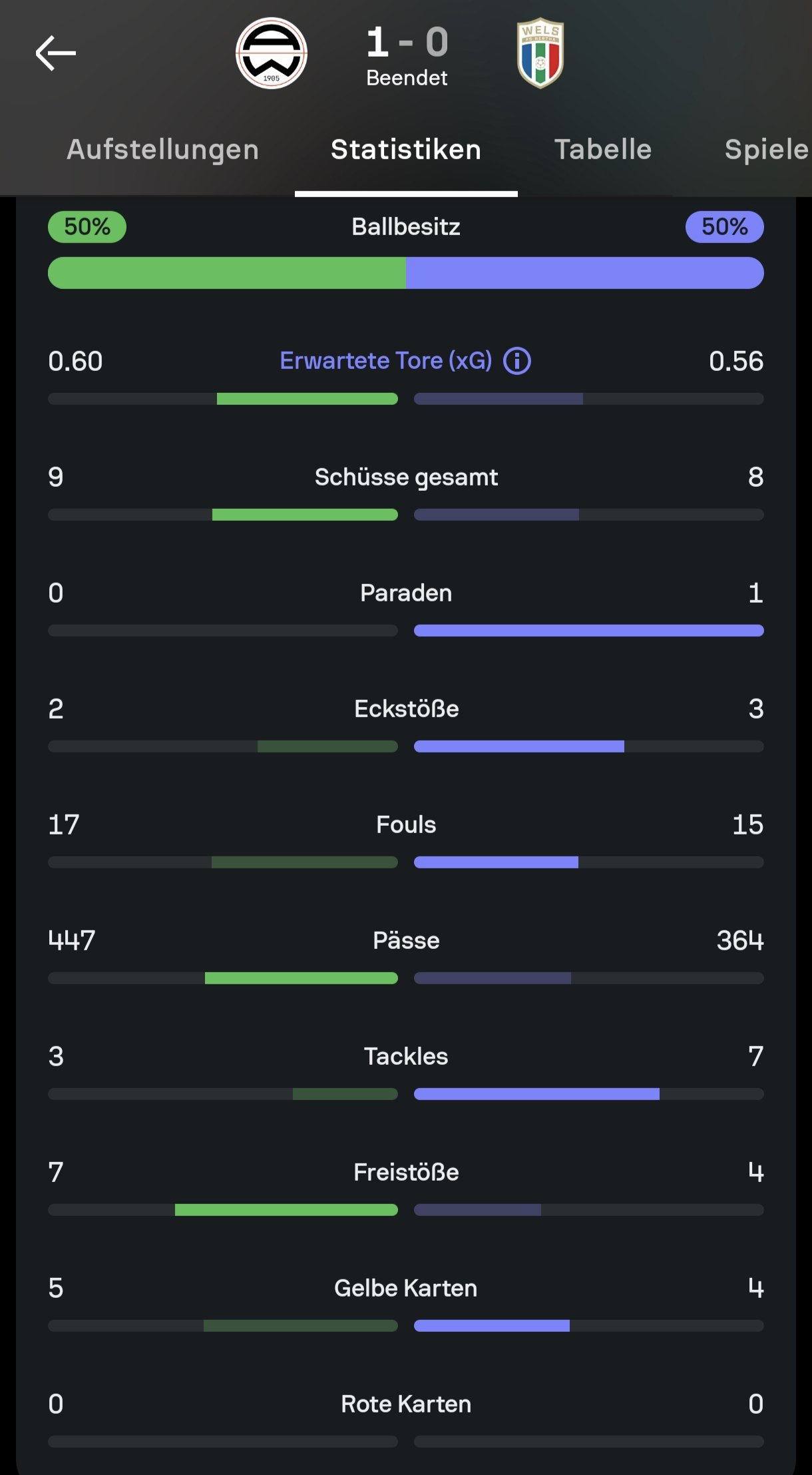The height and width of the screenshot is (1475, 812).
Task: Click the Schüsse gesamt stat label
Action: pos(406,477)
